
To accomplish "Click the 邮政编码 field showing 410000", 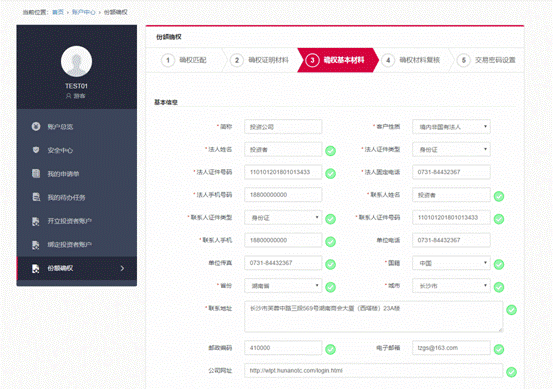I will tap(283, 348).
